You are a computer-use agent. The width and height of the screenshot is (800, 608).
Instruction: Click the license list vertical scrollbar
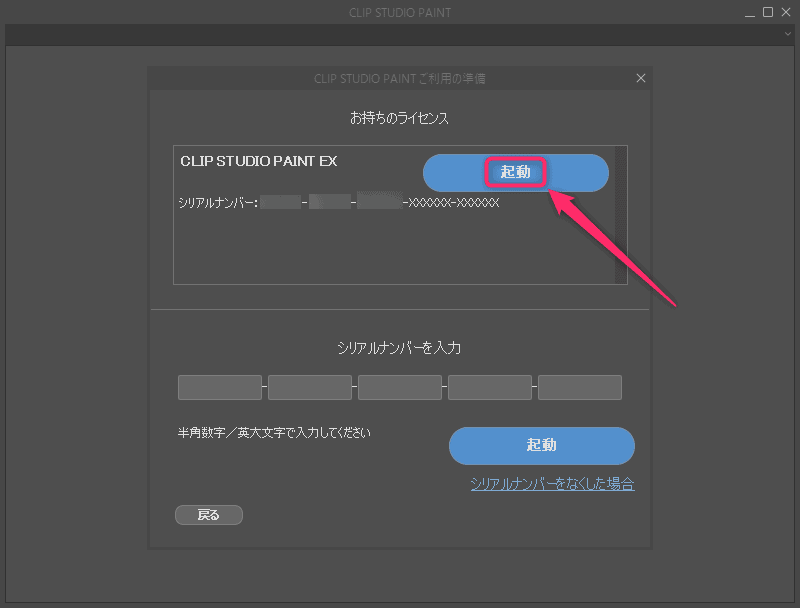(x=621, y=214)
